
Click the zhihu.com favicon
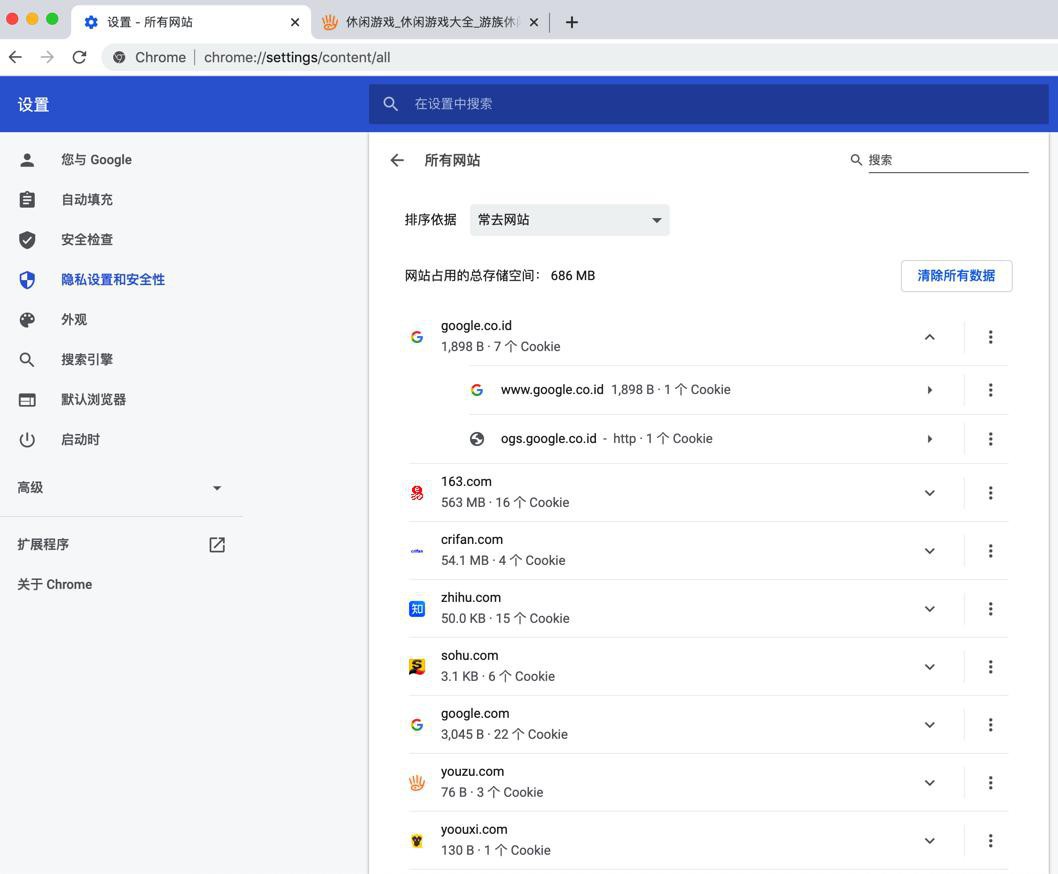[x=417, y=609]
